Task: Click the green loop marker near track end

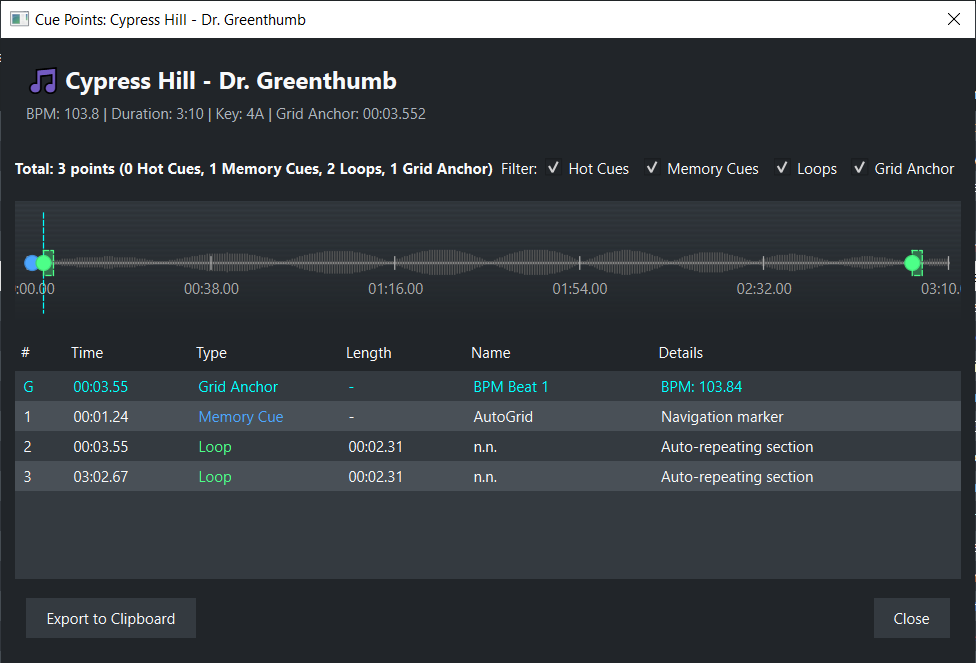Action: [x=913, y=263]
